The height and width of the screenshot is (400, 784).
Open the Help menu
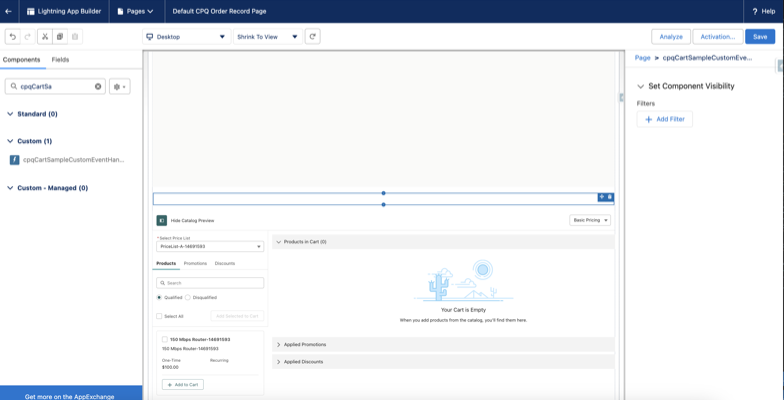click(x=764, y=11)
